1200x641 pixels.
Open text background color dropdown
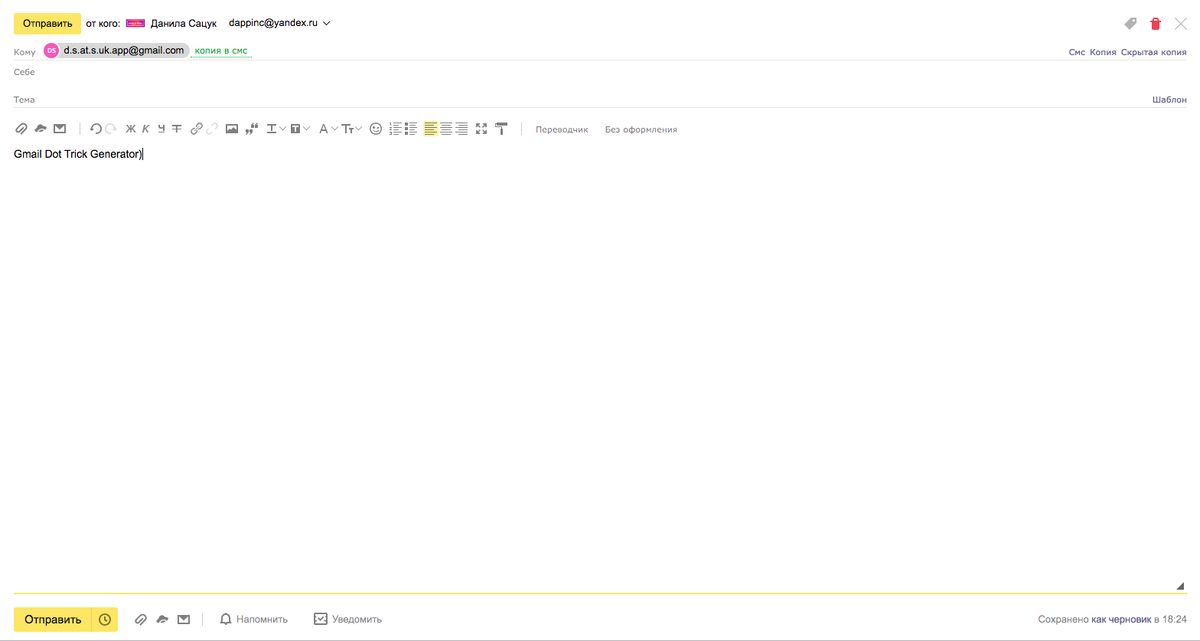[x=300, y=129]
